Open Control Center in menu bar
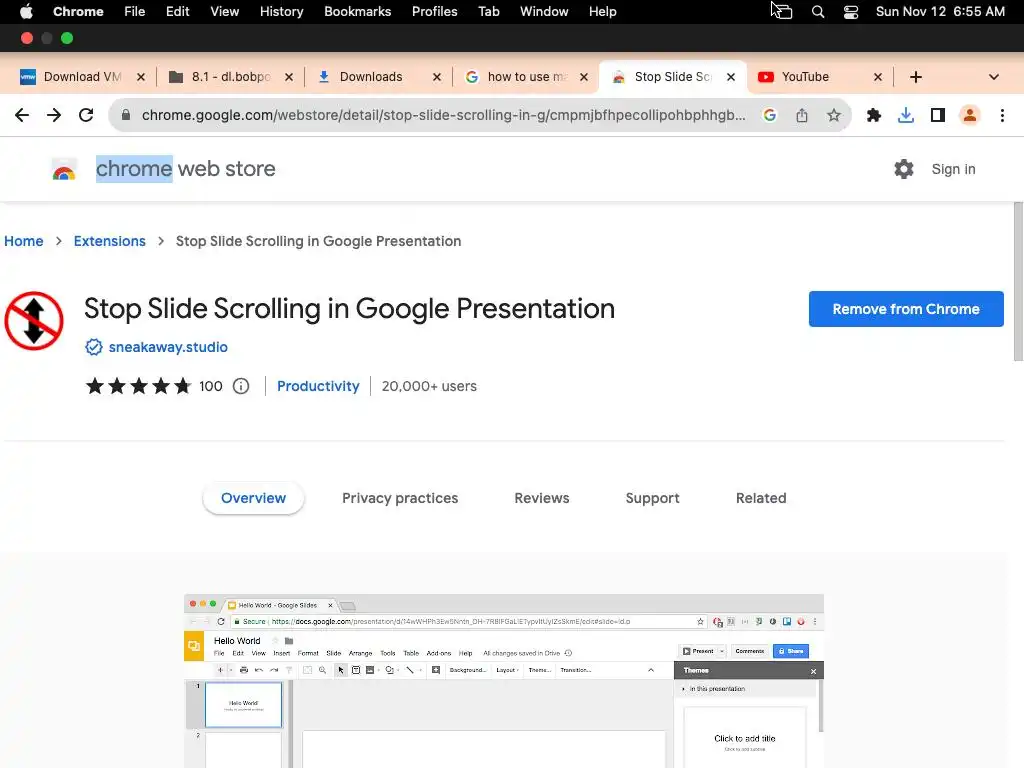1024x768 pixels. coord(851,12)
